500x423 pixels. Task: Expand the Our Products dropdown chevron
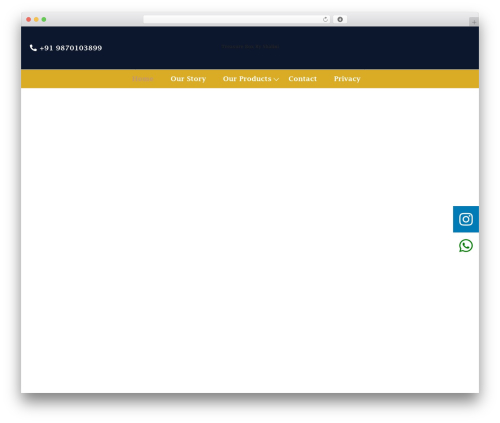[276, 79]
